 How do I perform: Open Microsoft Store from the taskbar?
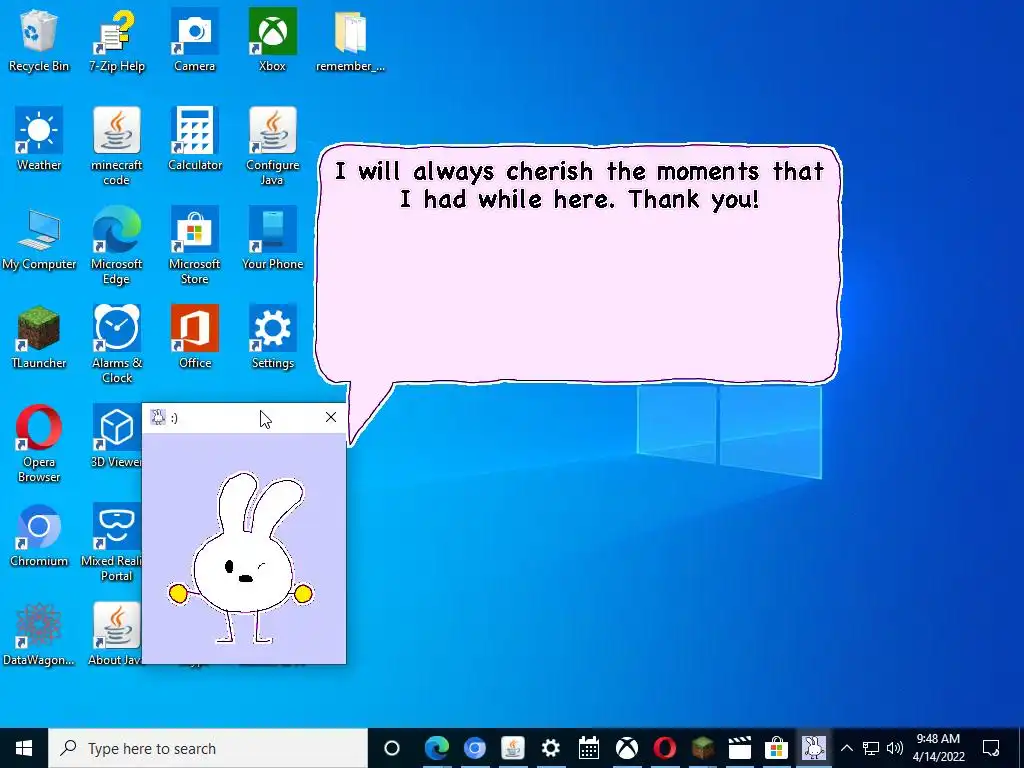[x=776, y=748]
